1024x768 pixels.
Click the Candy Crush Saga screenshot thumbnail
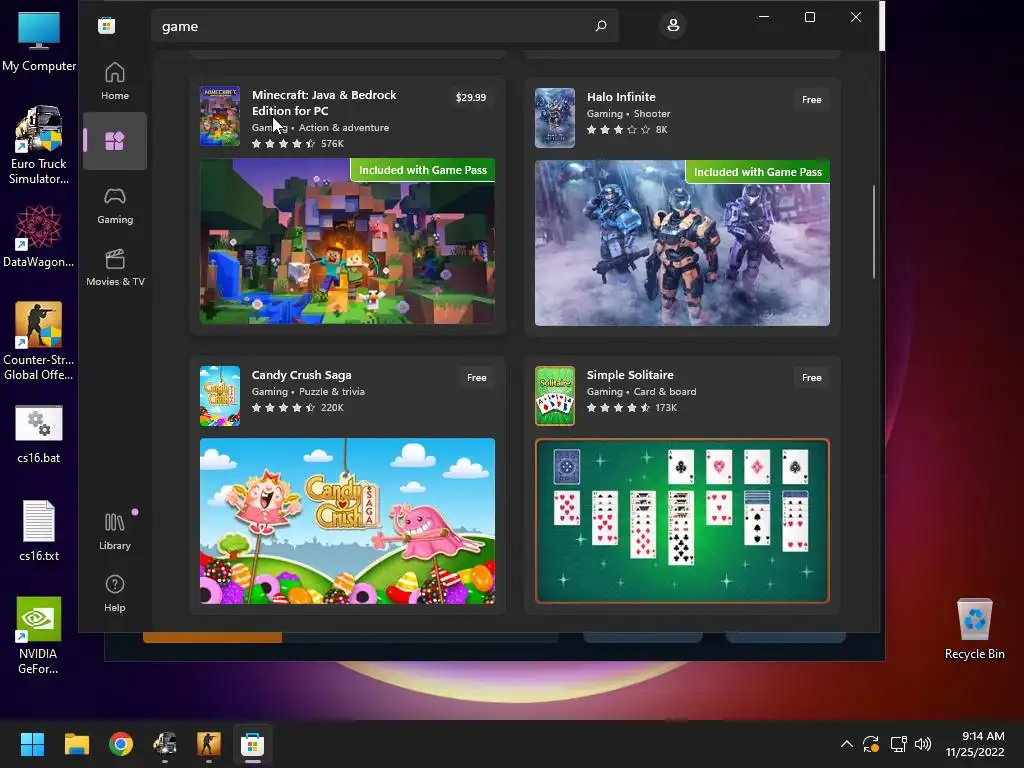[x=347, y=521]
